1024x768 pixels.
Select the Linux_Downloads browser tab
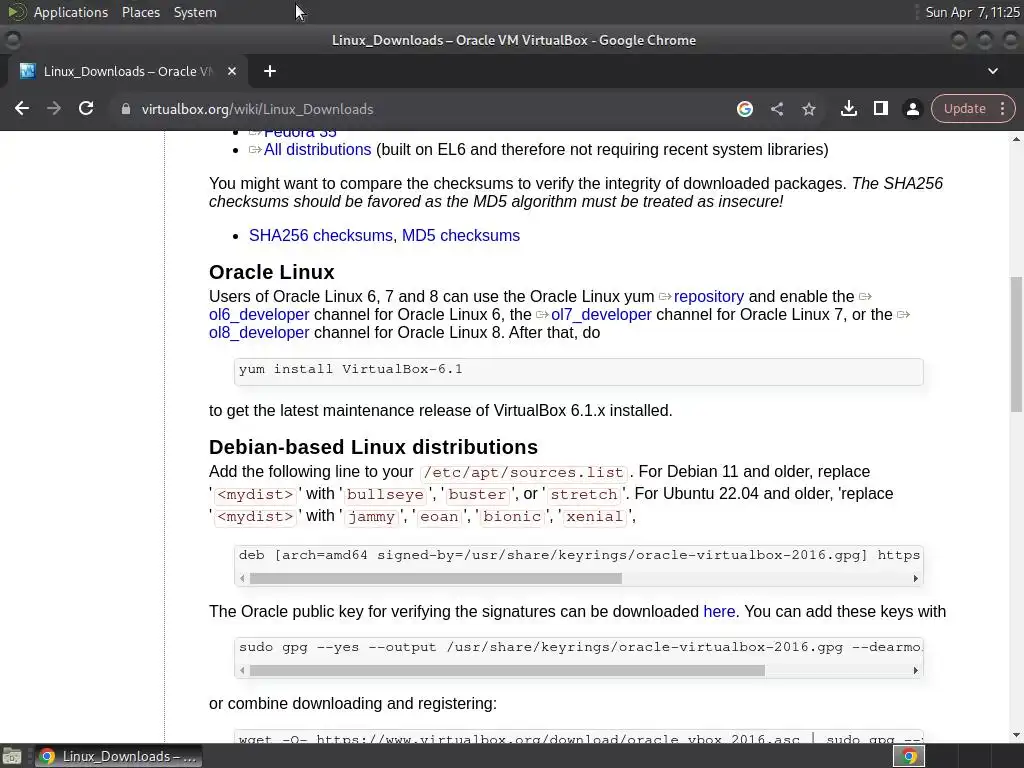click(x=127, y=71)
